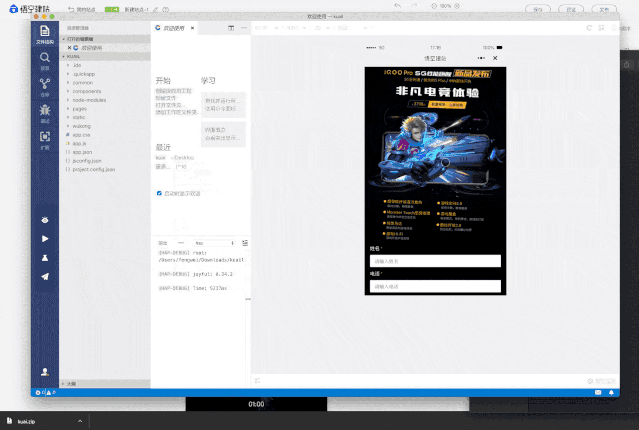Open kuai.zip download options chevron
The height and width of the screenshot is (430, 639).
(80, 421)
